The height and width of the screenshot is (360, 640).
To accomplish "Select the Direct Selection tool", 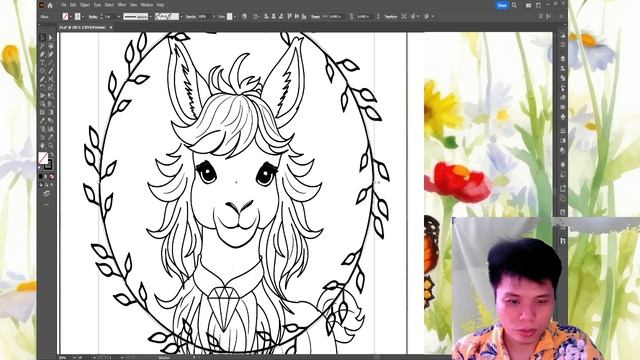I will (x=51, y=38).
